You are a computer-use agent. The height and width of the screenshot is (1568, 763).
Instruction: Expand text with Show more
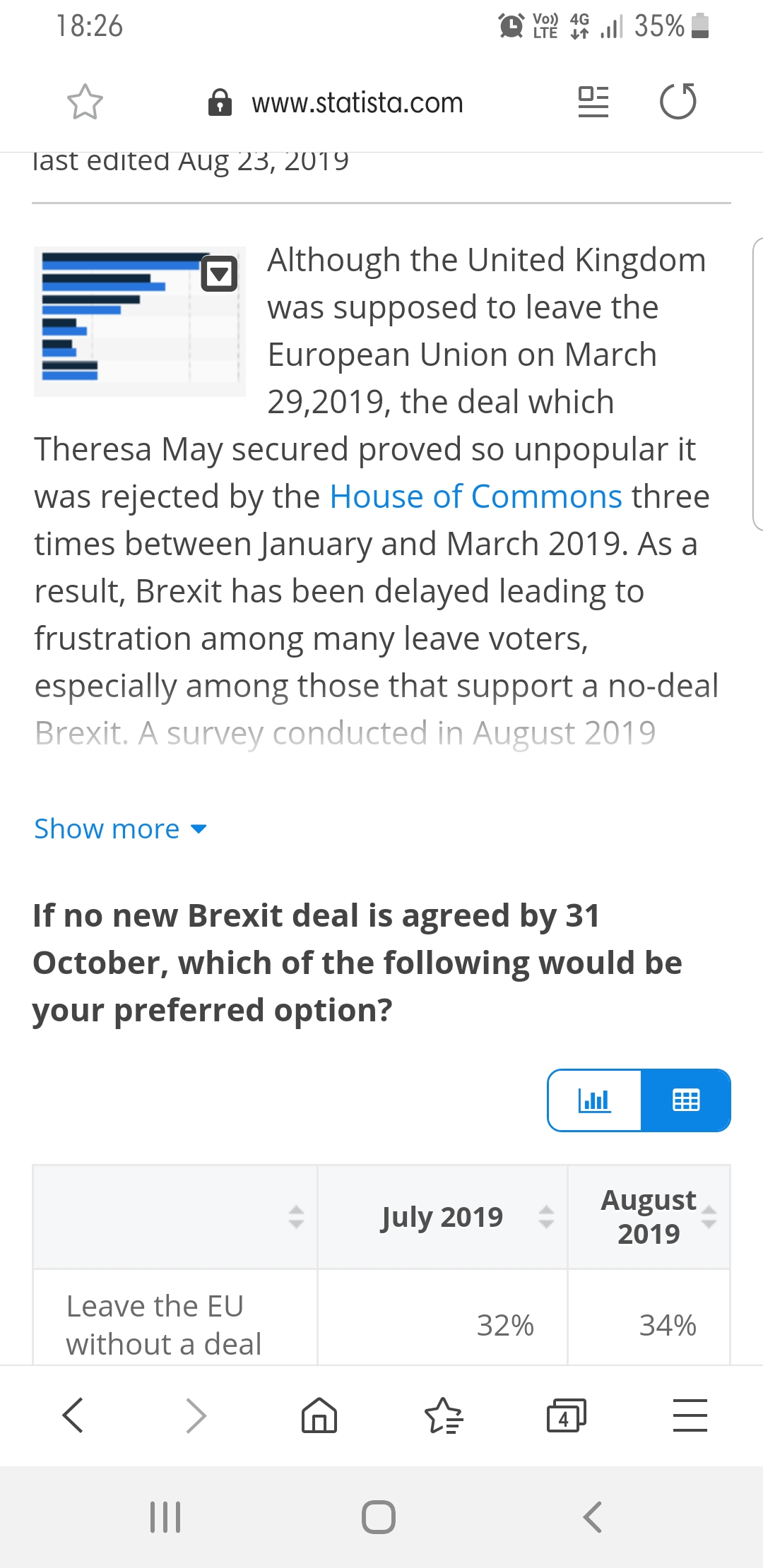[120, 828]
